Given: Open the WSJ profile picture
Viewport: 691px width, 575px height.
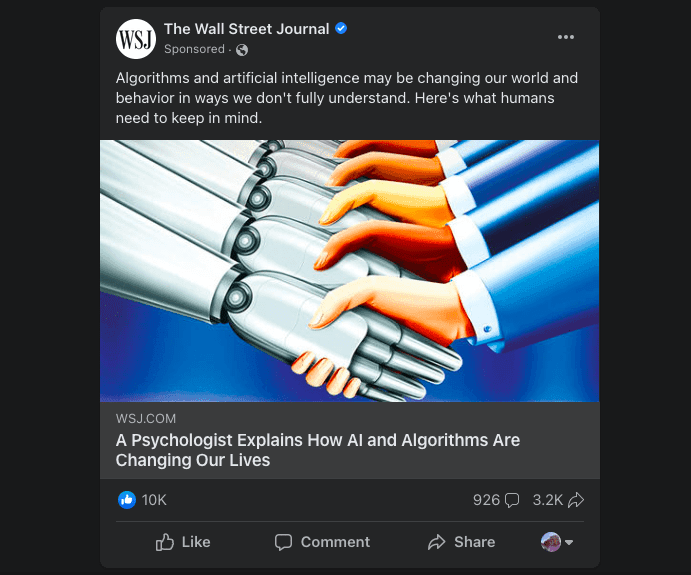Looking at the screenshot, I should point(136,39).
